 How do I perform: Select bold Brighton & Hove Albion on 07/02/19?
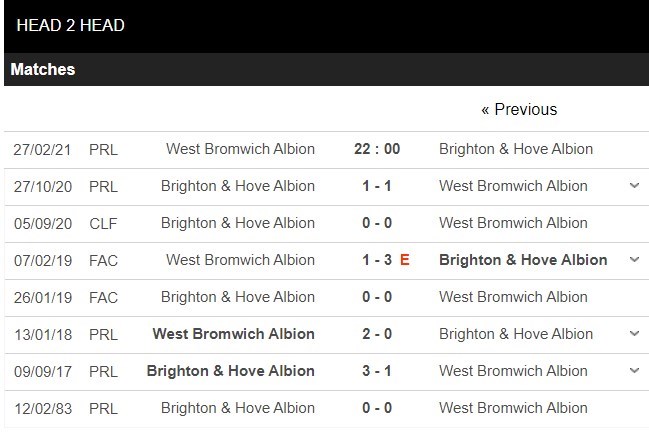(523, 260)
